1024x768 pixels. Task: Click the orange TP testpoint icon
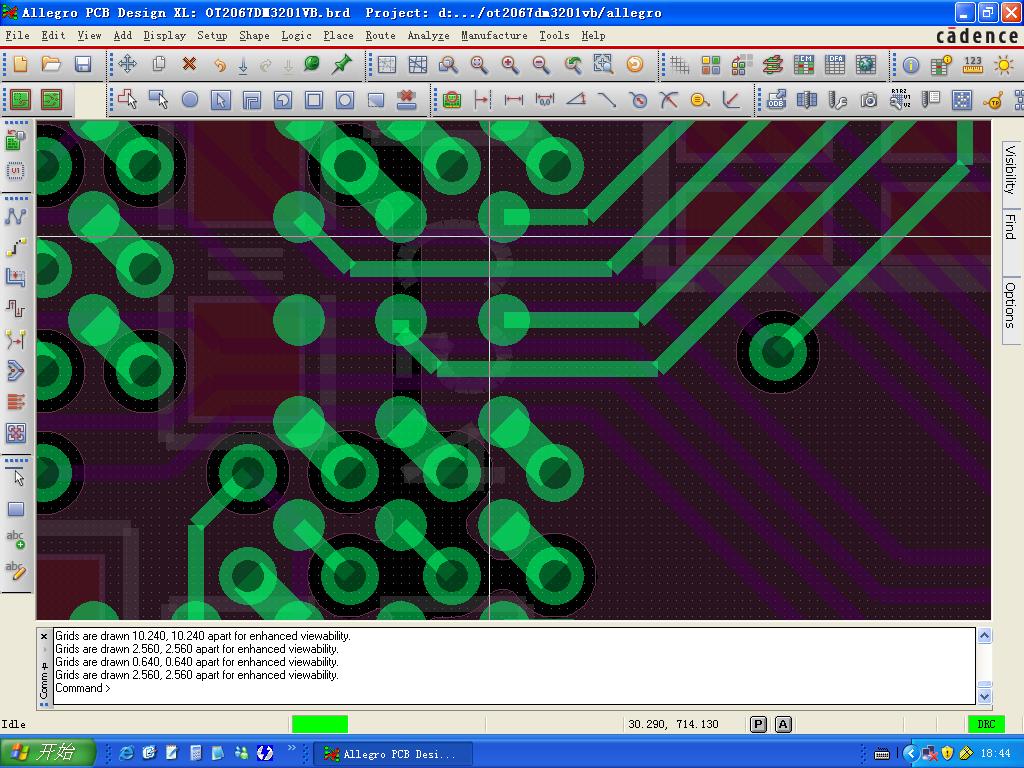coord(993,99)
